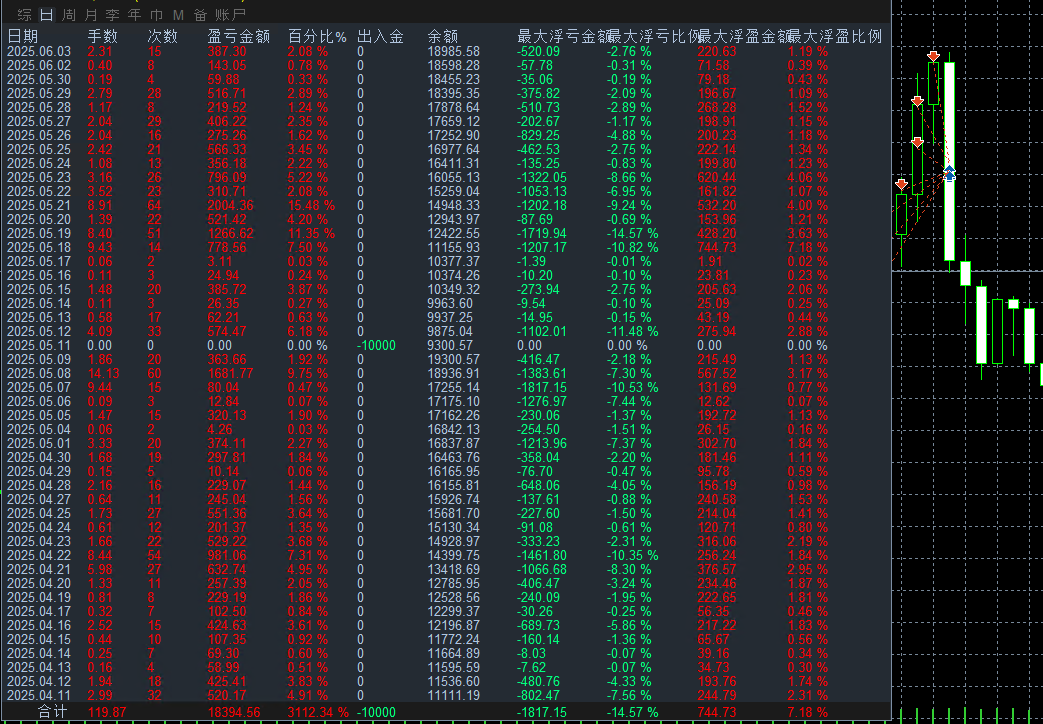
Task: Select the 2025.05.01 date cell
Action: coord(39,443)
